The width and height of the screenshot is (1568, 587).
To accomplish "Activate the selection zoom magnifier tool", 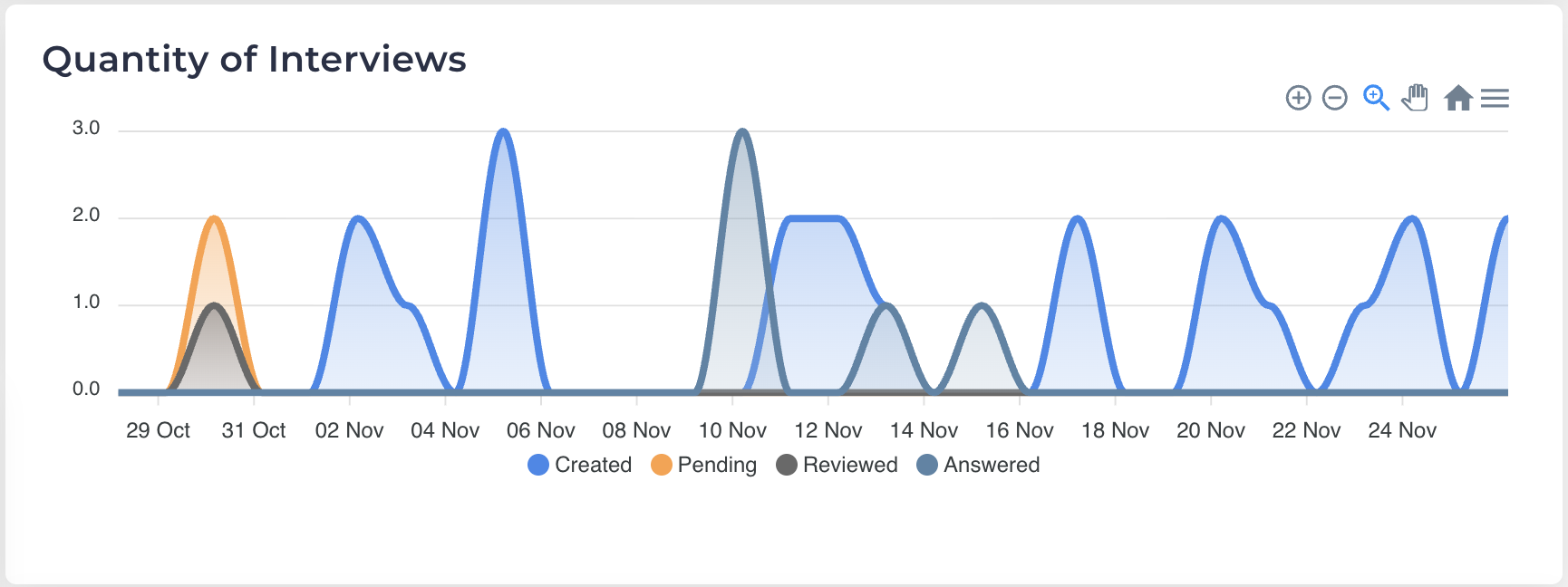I will tap(1376, 98).
